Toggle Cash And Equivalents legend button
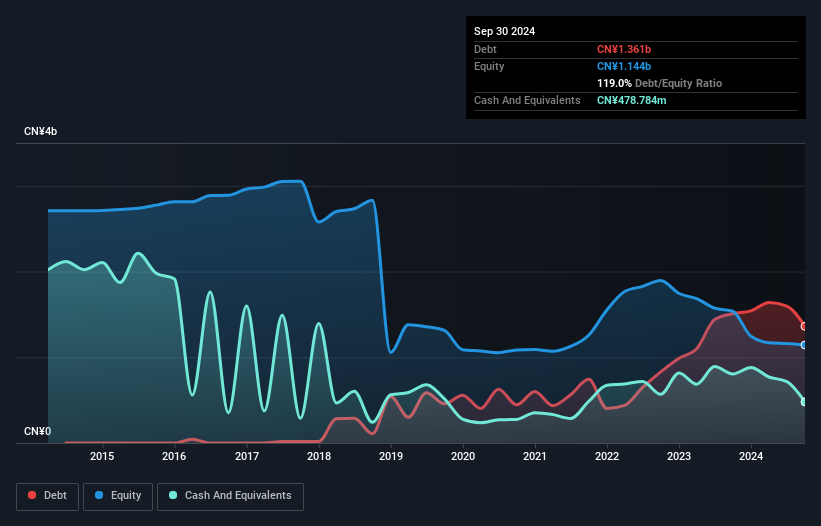The width and height of the screenshot is (821, 526). pyautogui.click(x=230, y=496)
